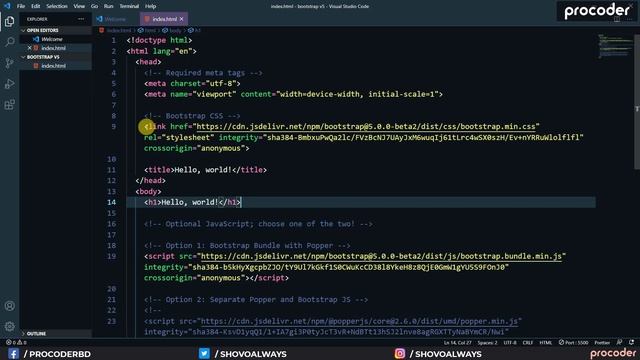Open the Manage gear icon
Screen dimensions: 640x360
[x=9, y=326]
